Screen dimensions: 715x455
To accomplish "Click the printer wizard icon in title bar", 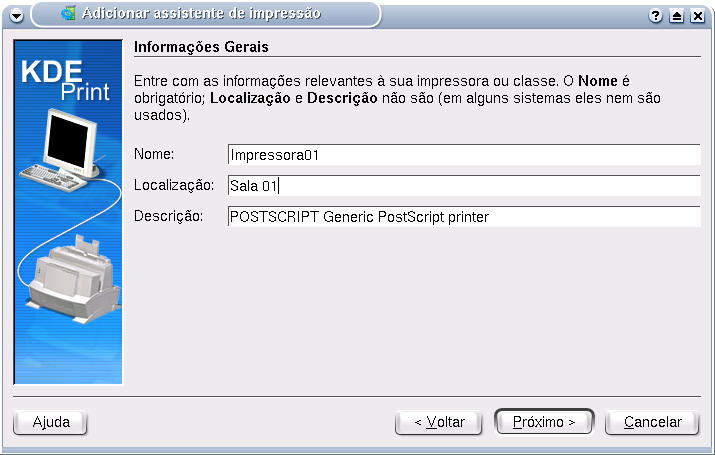I will pos(68,14).
